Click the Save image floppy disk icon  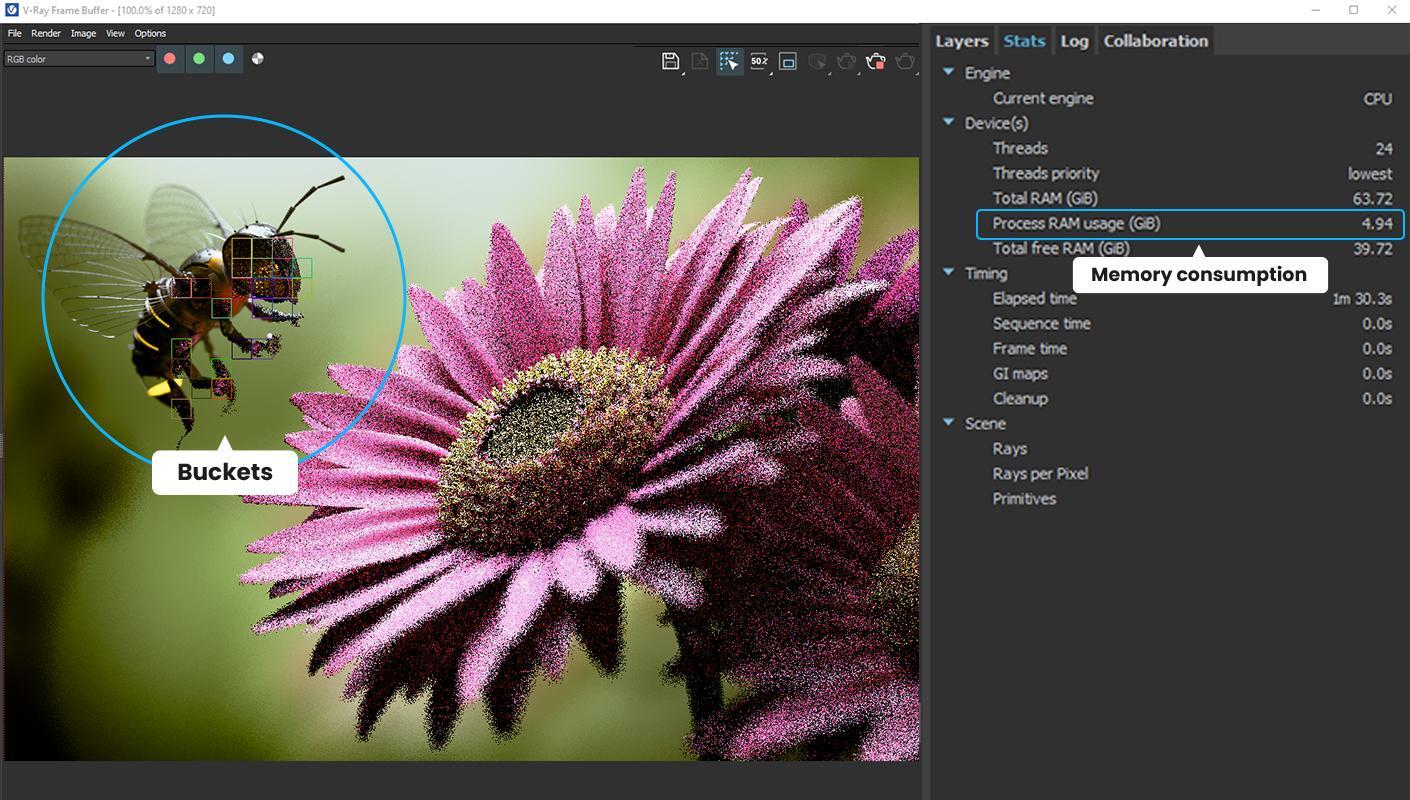click(670, 61)
